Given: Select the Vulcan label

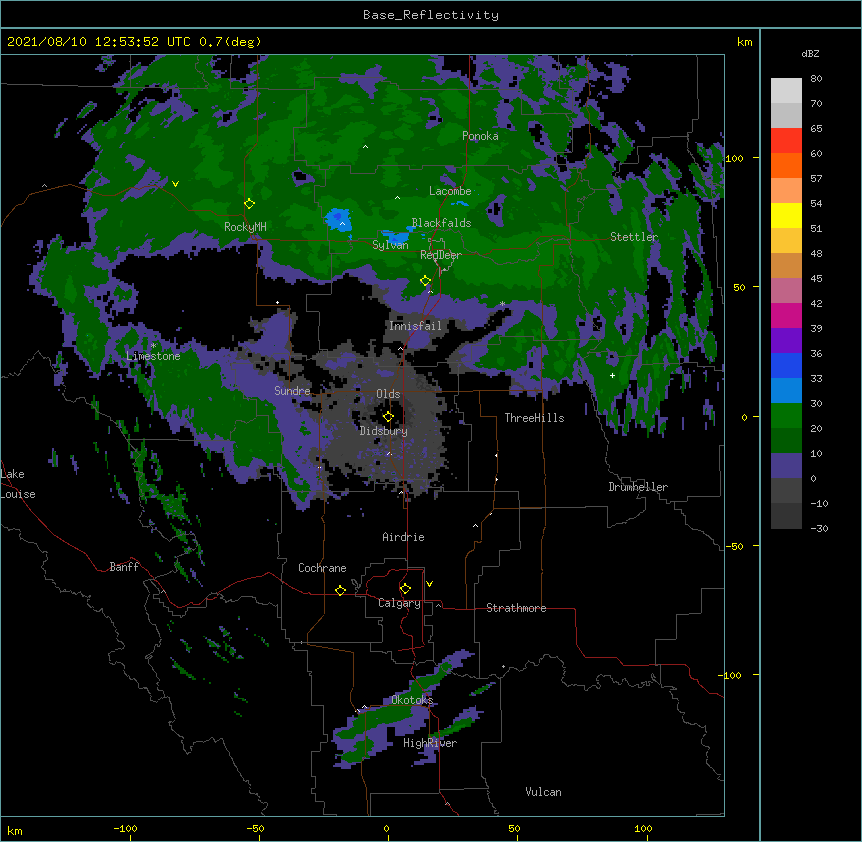Looking at the screenshot, I should (x=543, y=792).
